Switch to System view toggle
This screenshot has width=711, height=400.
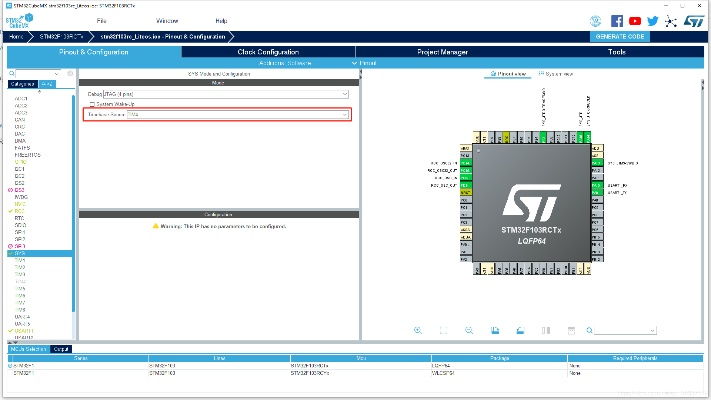[x=555, y=74]
